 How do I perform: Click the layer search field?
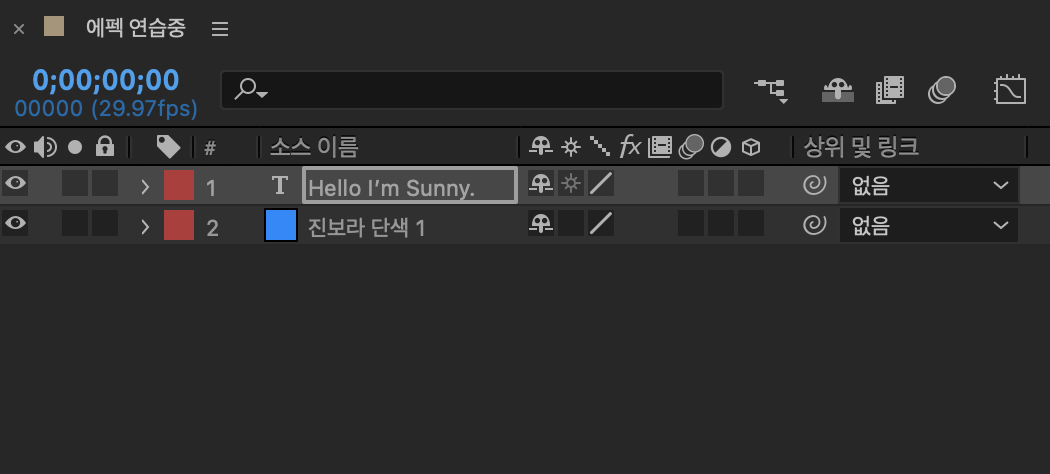[x=472, y=90]
